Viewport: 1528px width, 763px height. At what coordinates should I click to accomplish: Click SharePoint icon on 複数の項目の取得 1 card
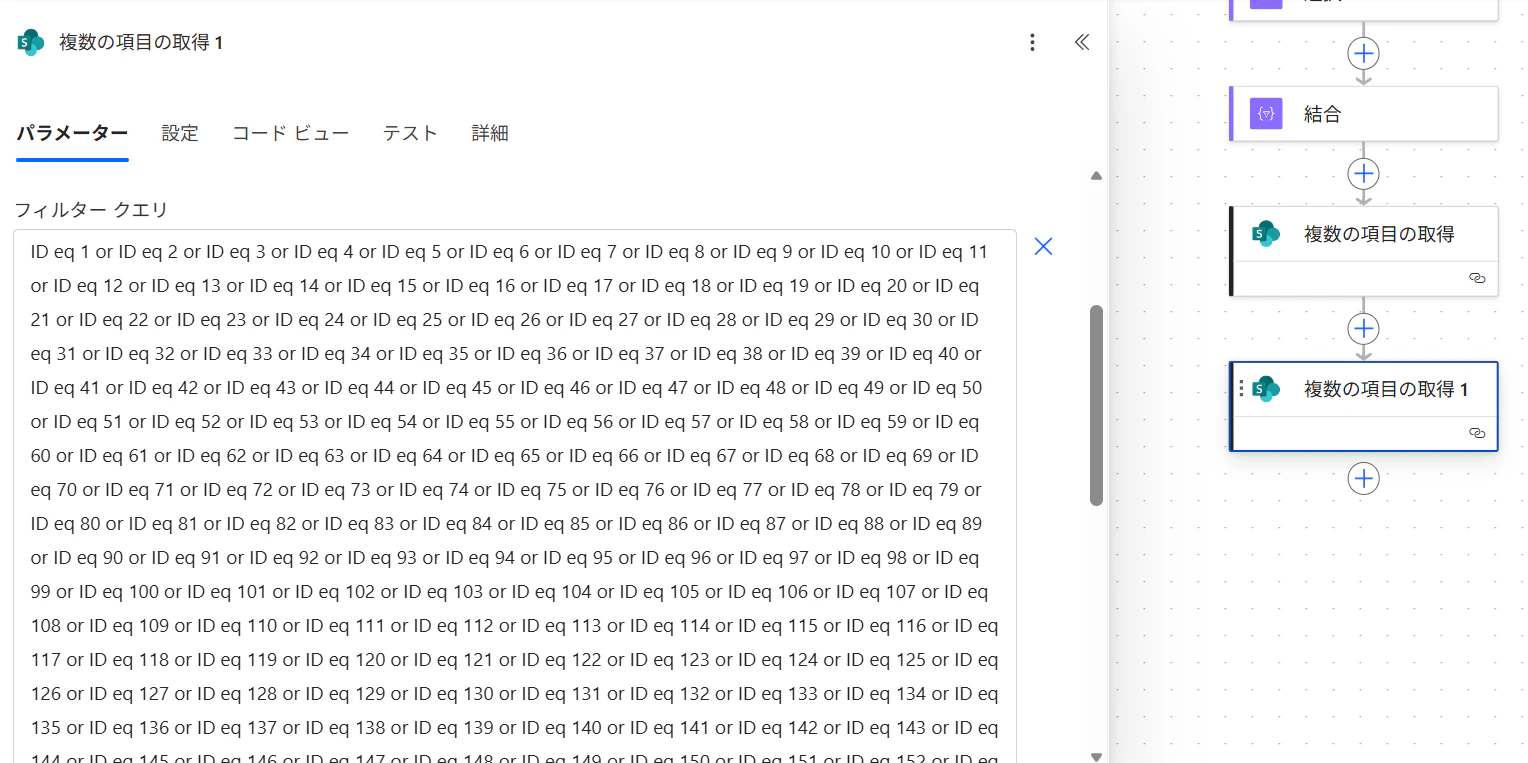[1266, 389]
